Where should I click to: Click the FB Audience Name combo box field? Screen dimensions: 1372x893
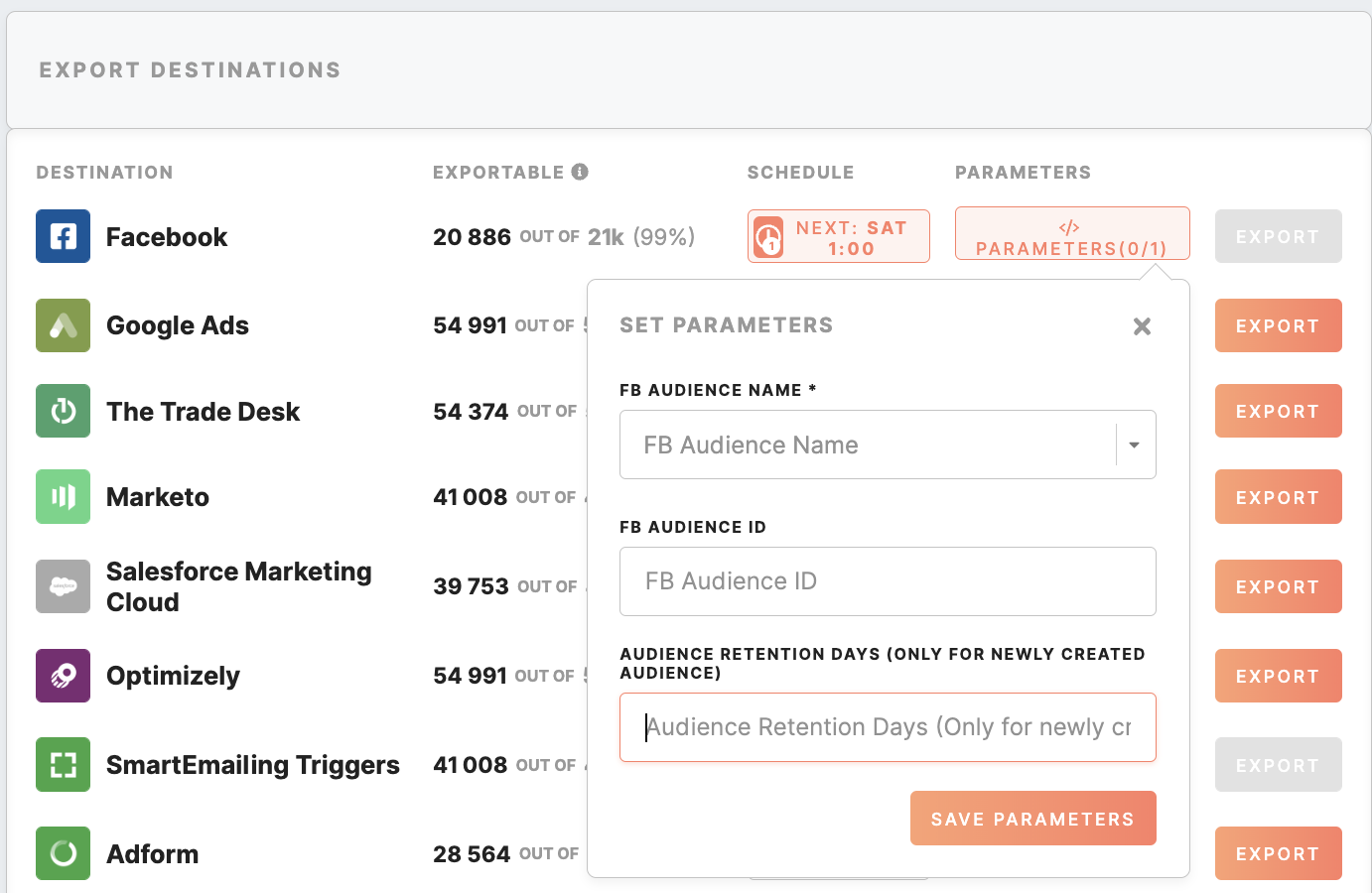click(888, 445)
